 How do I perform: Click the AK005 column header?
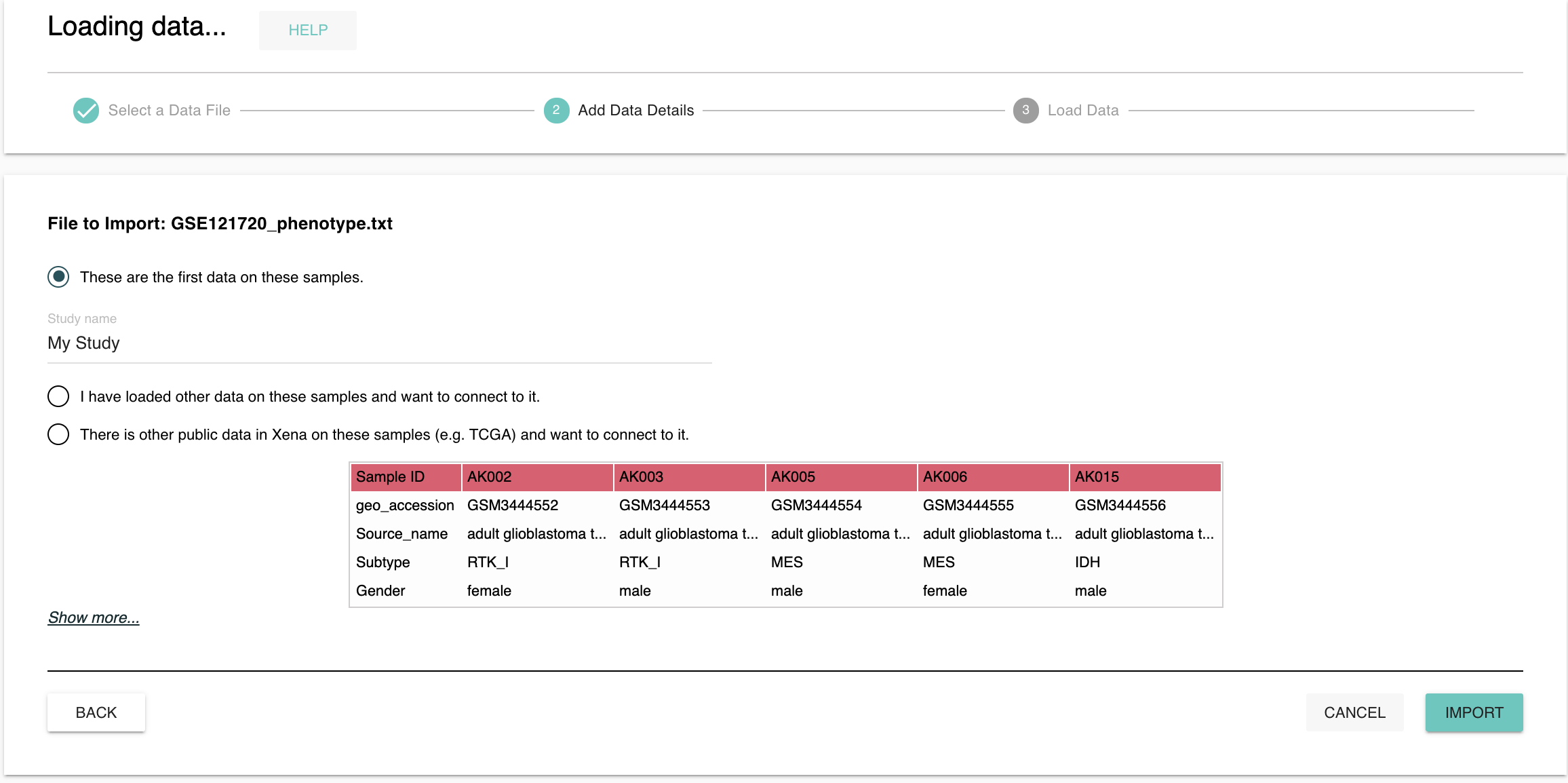tap(842, 477)
